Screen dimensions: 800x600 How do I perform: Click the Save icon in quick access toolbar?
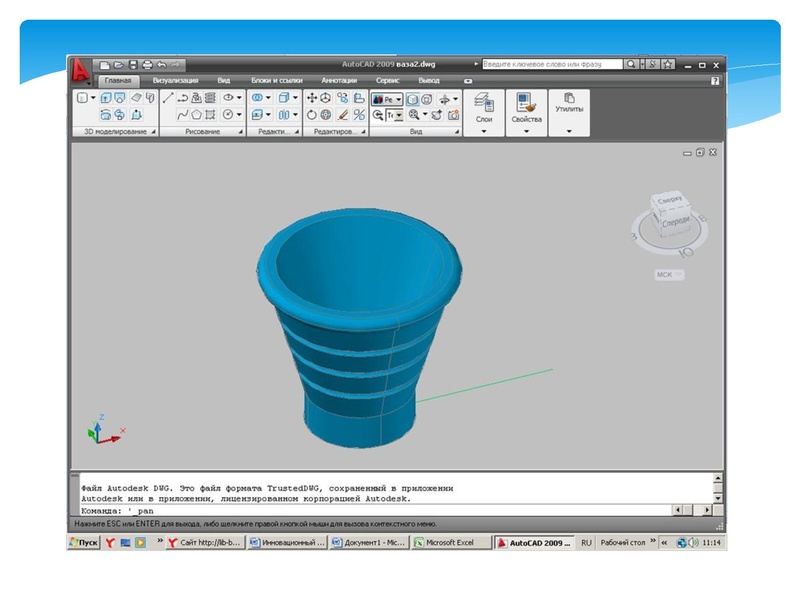(132, 64)
